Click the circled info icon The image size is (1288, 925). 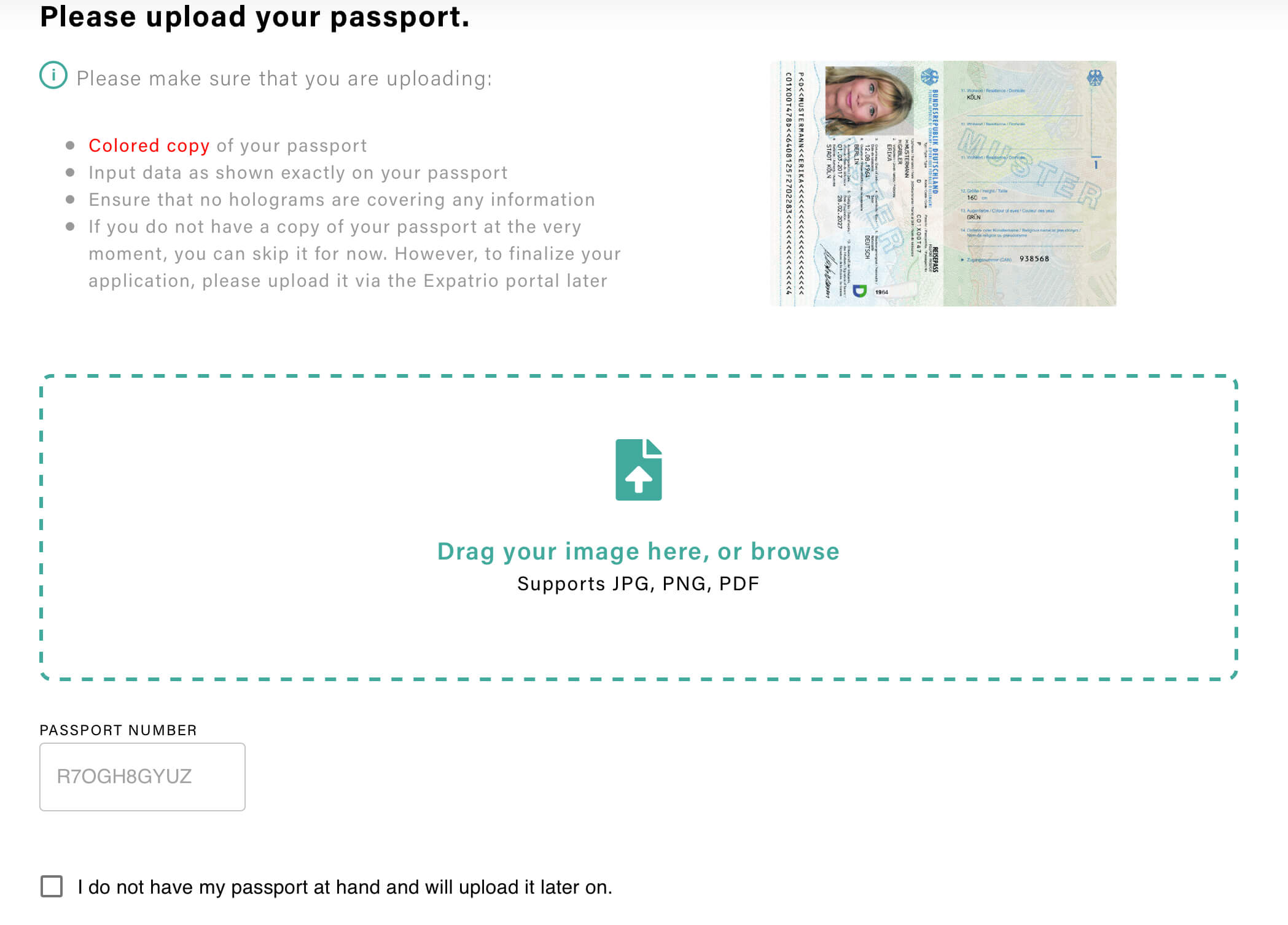tap(53, 76)
